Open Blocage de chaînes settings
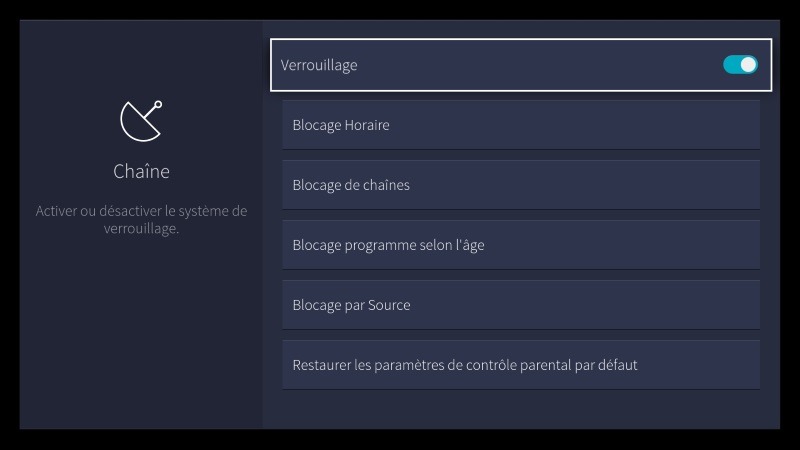Viewport: 800px width, 450px height. [520, 185]
